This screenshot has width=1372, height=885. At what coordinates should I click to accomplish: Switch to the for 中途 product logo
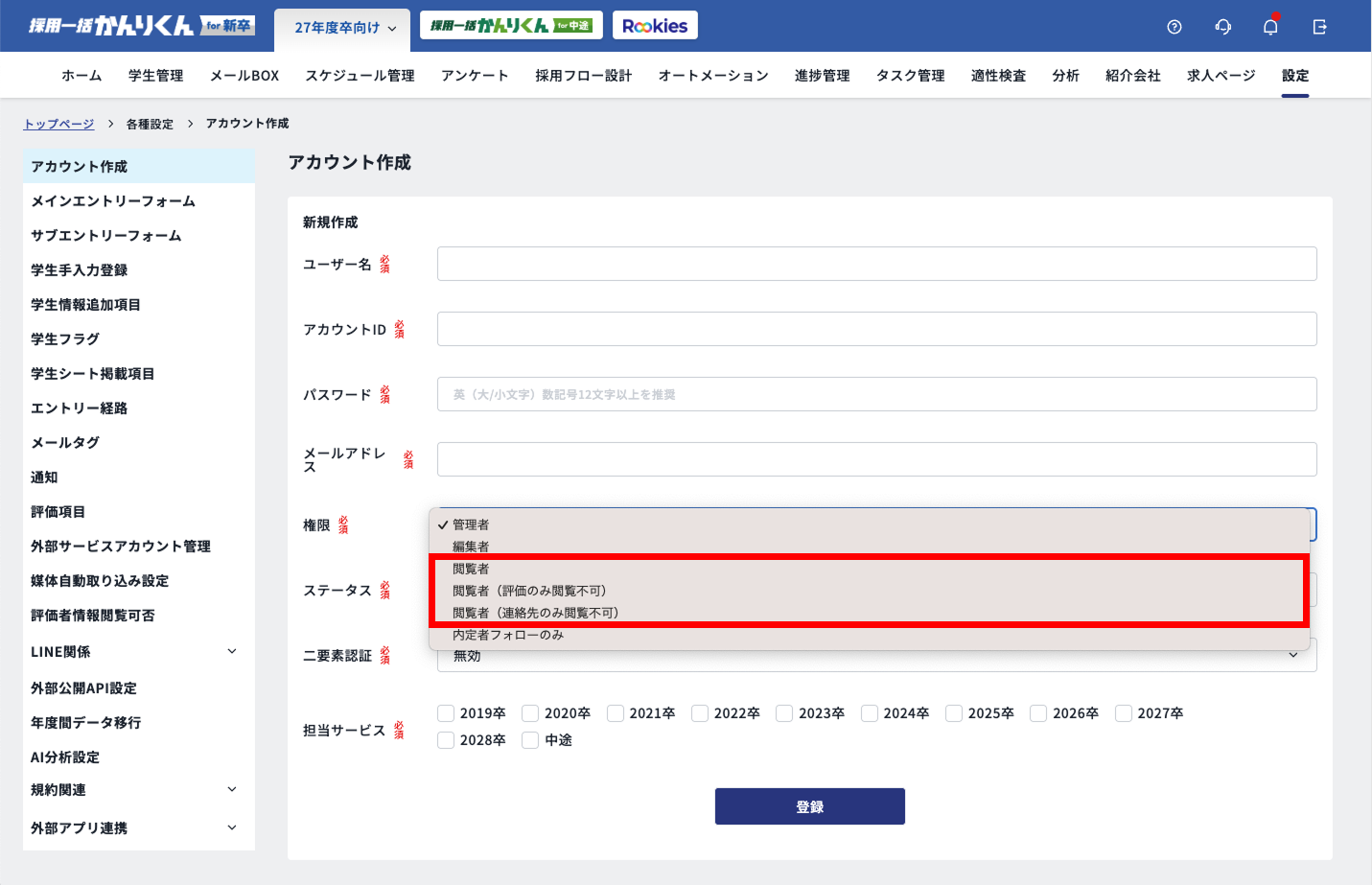click(511, 26)
